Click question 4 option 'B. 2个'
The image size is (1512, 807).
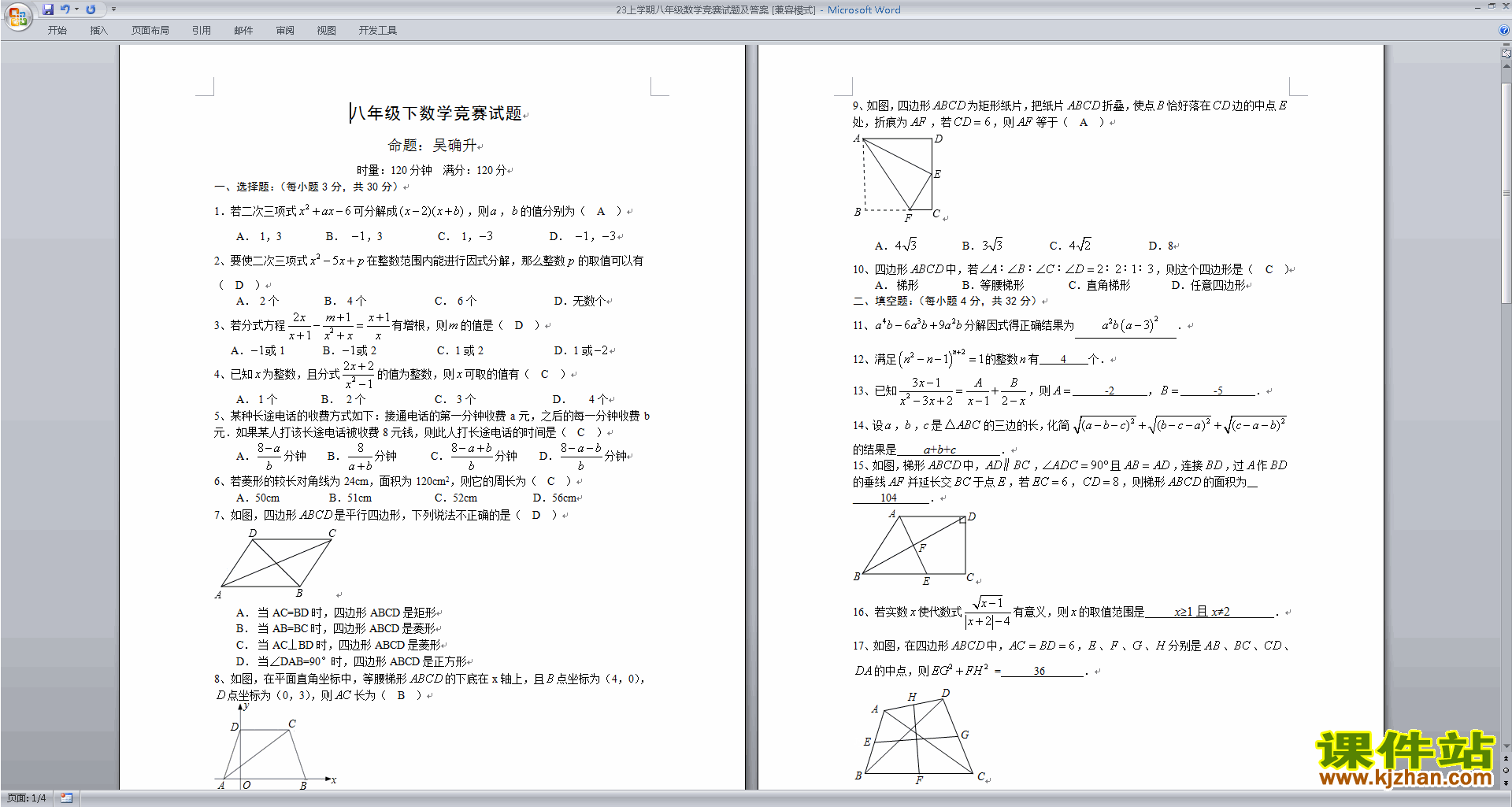[343, 400]
